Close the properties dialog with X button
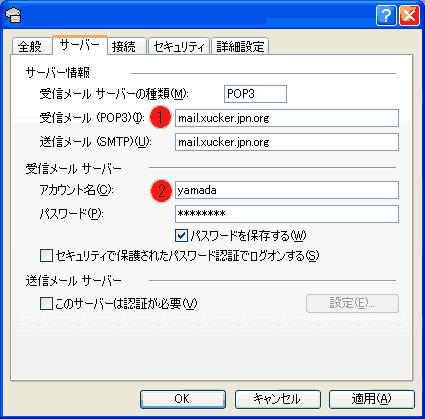 click(409, 15)
